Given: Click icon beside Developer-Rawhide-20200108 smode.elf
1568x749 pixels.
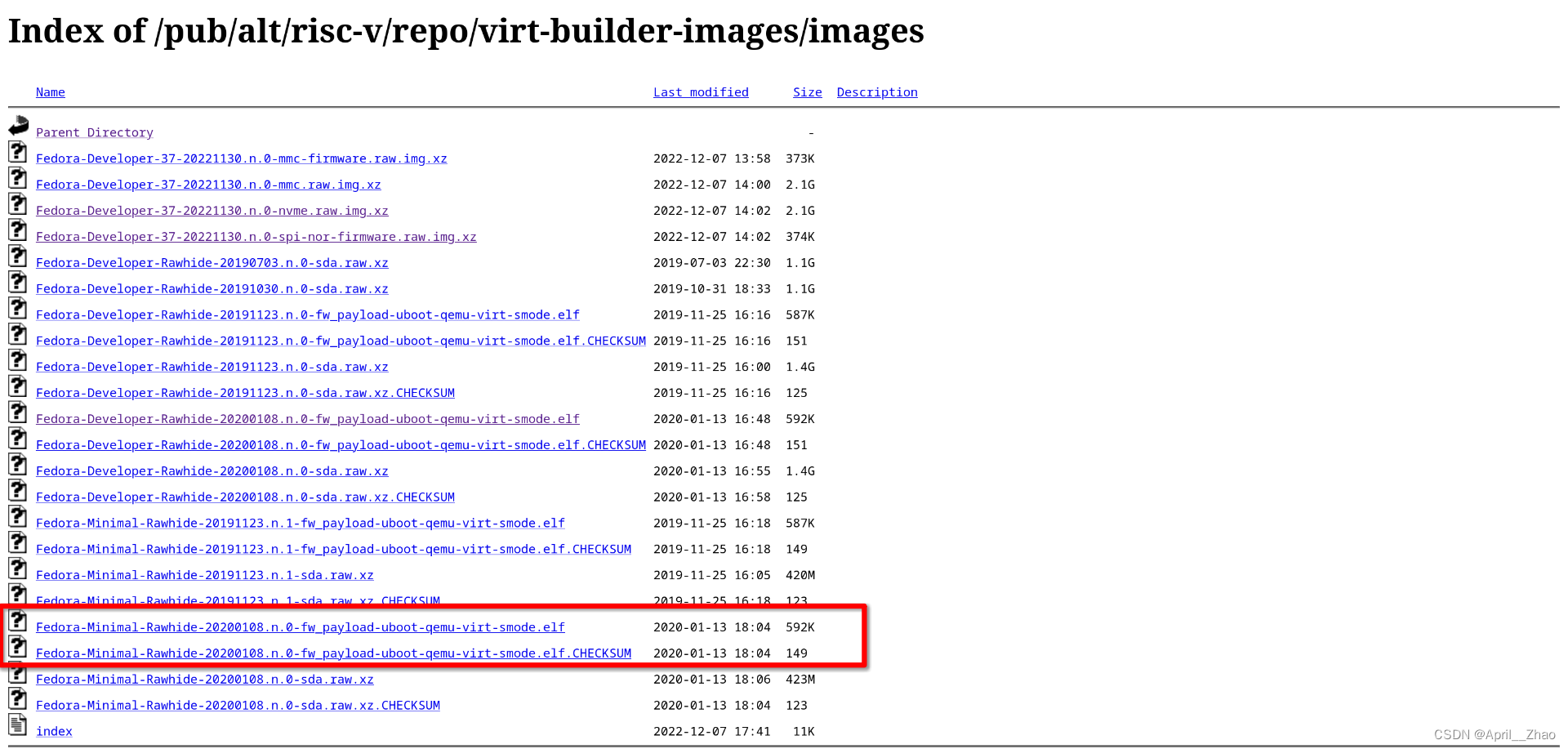Looking at the screenshot, I should [x=18, y=412].
